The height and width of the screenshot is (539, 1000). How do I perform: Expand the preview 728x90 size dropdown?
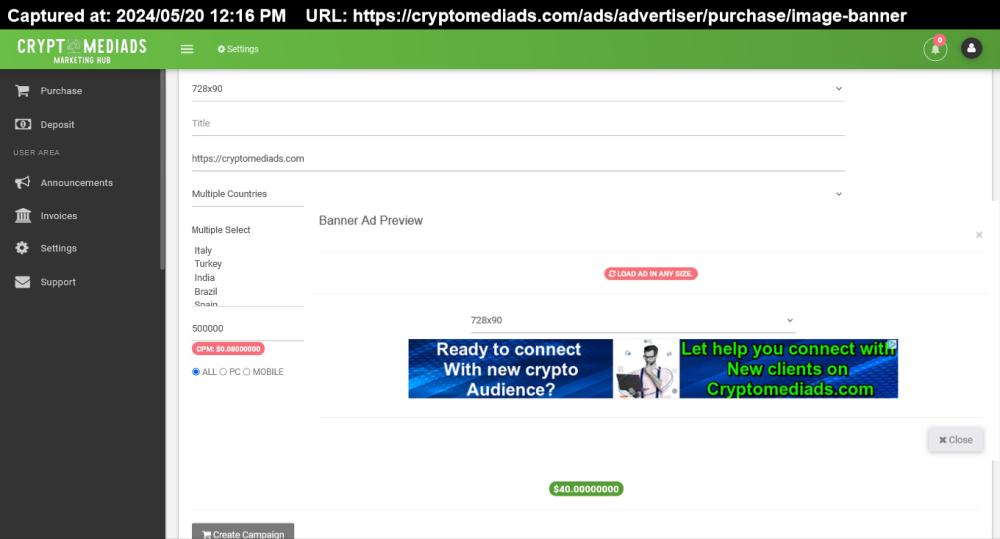(x=633, y=320)
